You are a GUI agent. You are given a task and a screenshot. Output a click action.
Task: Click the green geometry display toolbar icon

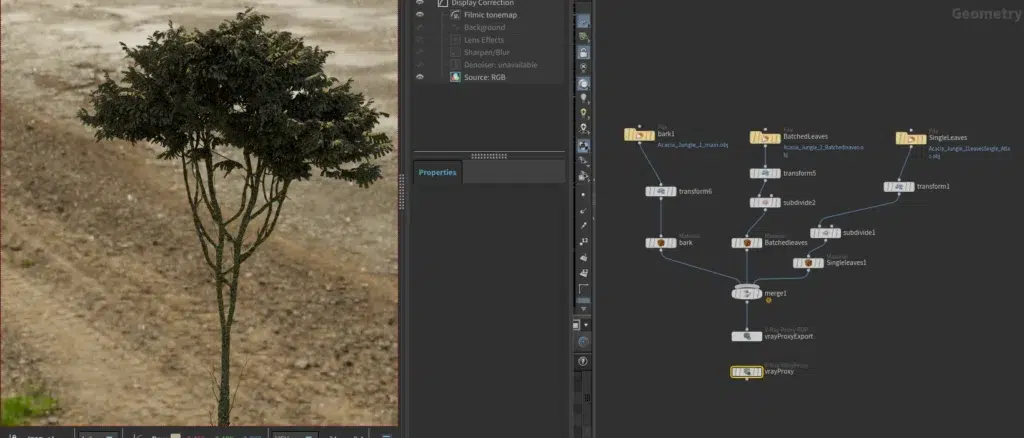(583, 37)
